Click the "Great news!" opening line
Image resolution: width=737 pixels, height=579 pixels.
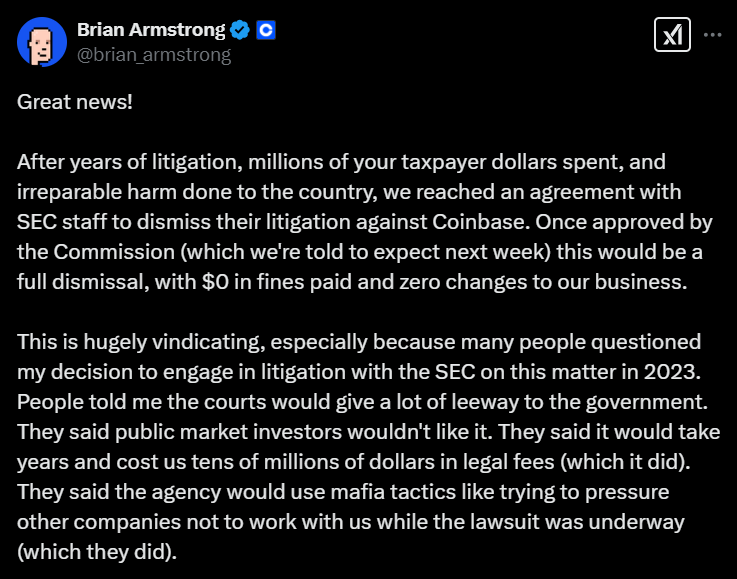(x=75, y=102)
